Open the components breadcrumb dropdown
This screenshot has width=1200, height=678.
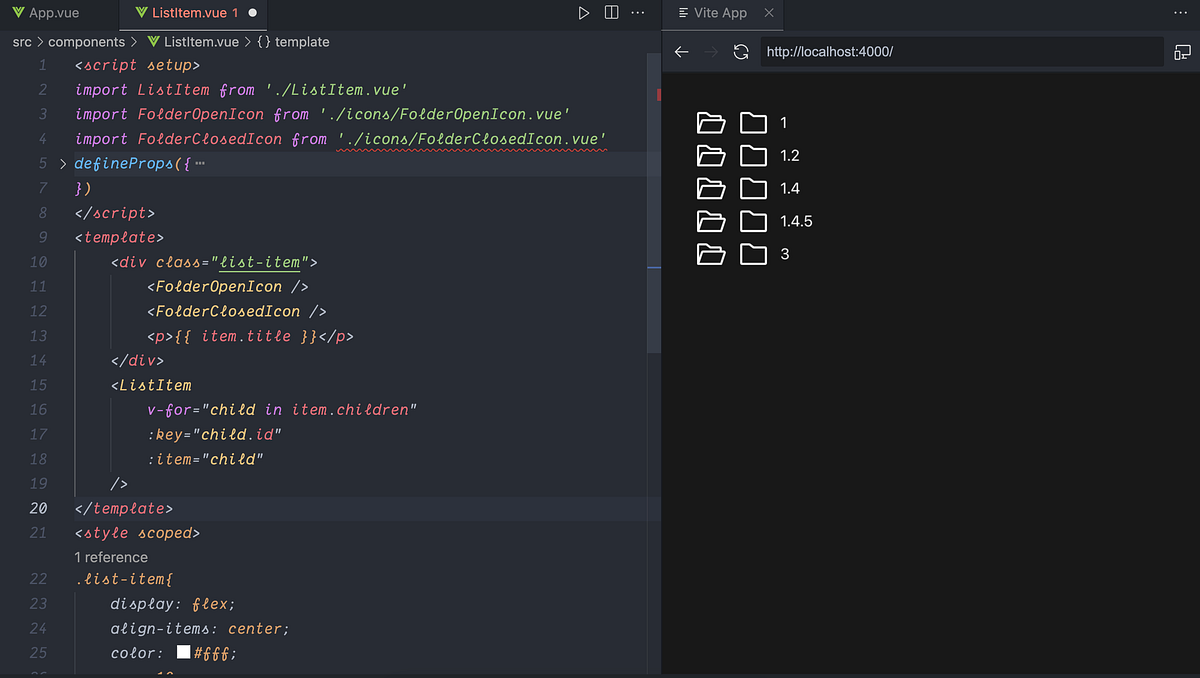point(87,42)
